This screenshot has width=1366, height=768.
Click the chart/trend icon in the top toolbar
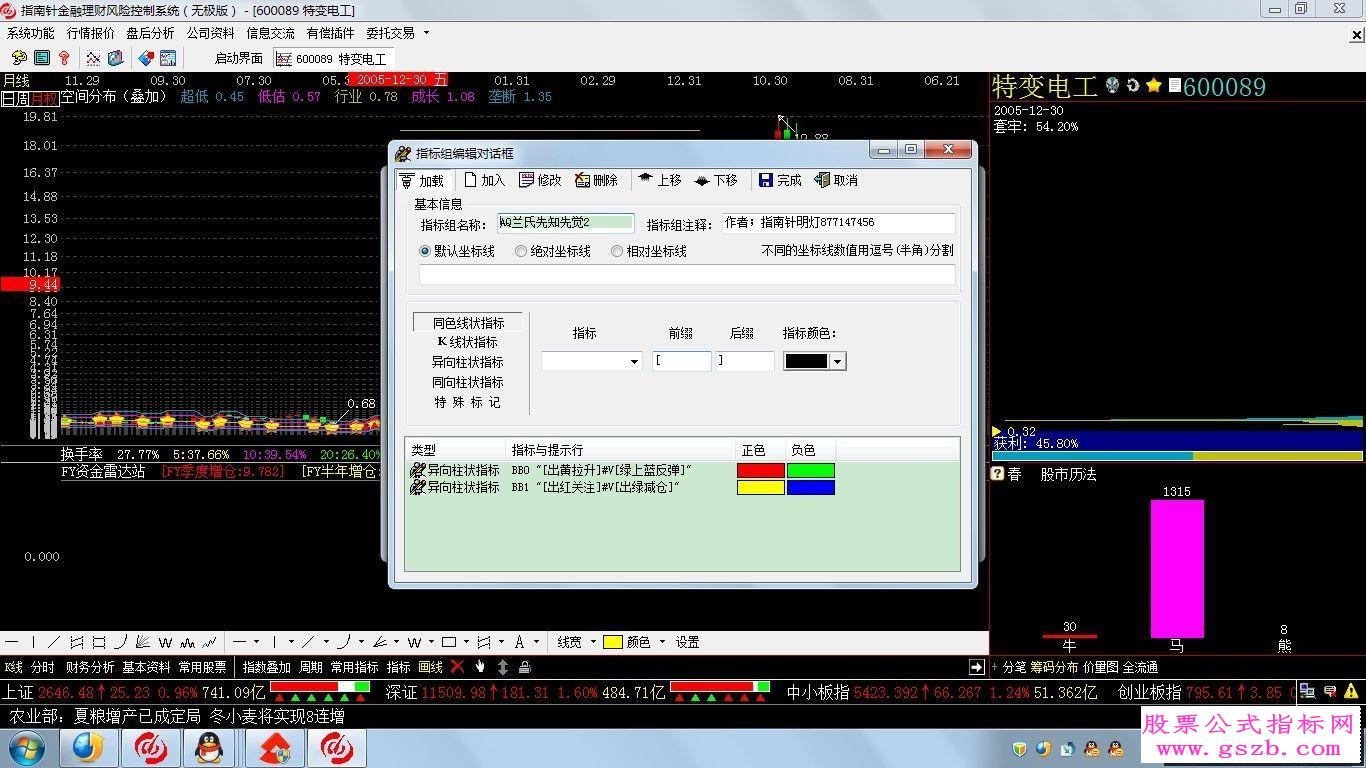92,58
